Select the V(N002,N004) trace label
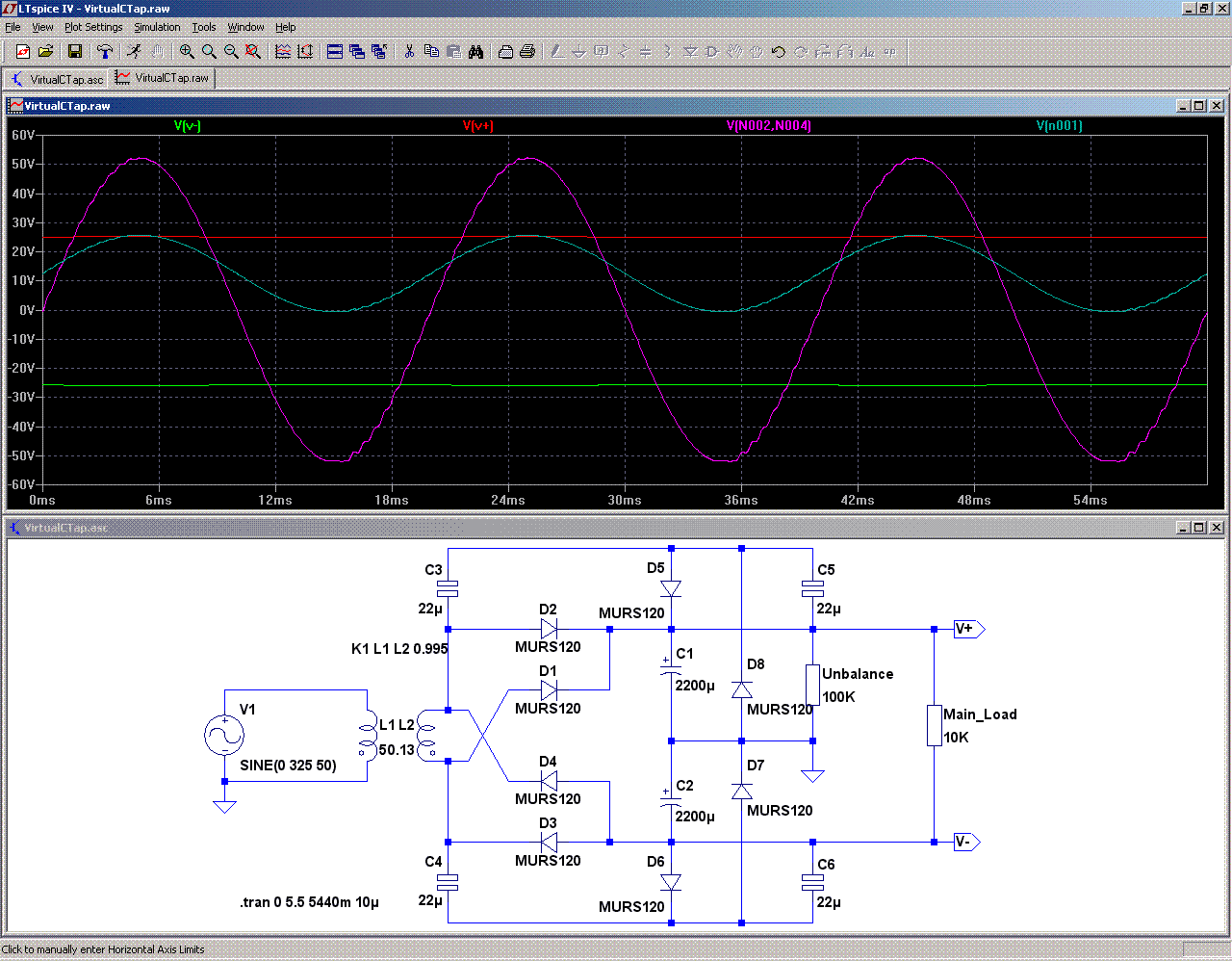Viewport: 1232px width, 961px height. (768, 126)
